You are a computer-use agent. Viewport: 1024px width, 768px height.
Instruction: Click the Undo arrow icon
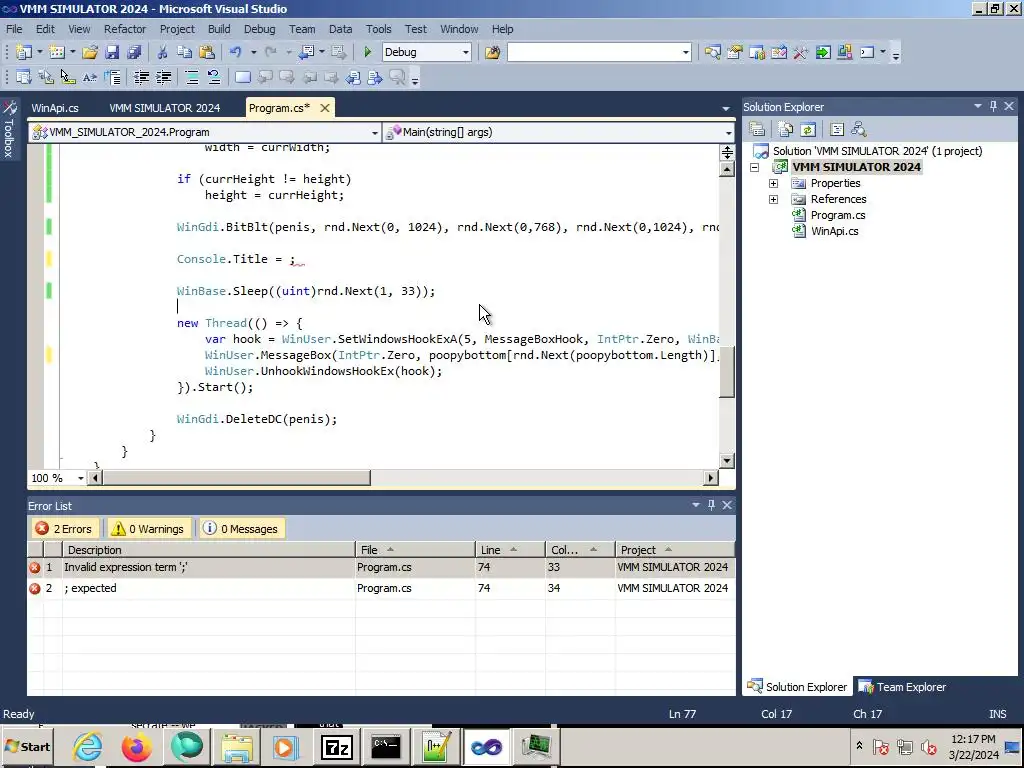[x=236, y=52]
